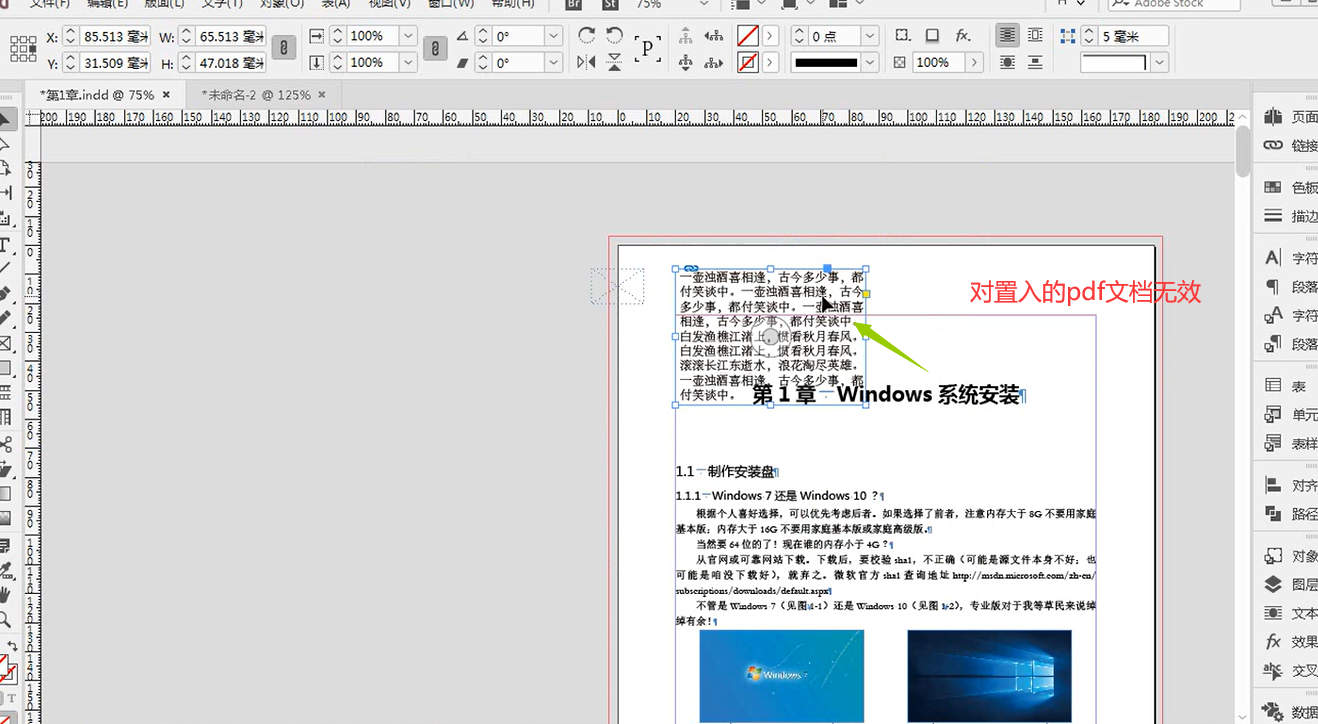The width and height of the screenshot is (1318, 724).
Task: Close the *第1章.indd document tab
Action: [x=166, y=95]
